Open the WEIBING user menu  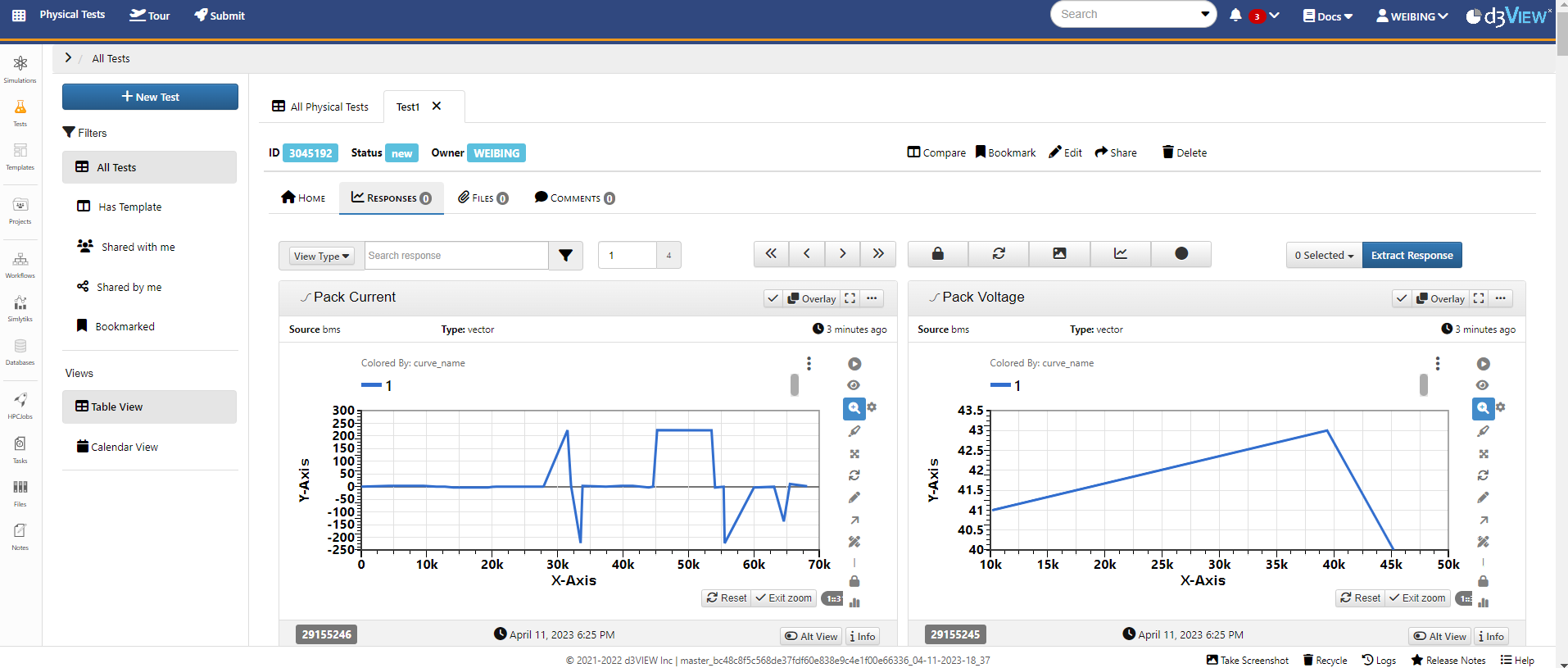tap(1412, 16)
